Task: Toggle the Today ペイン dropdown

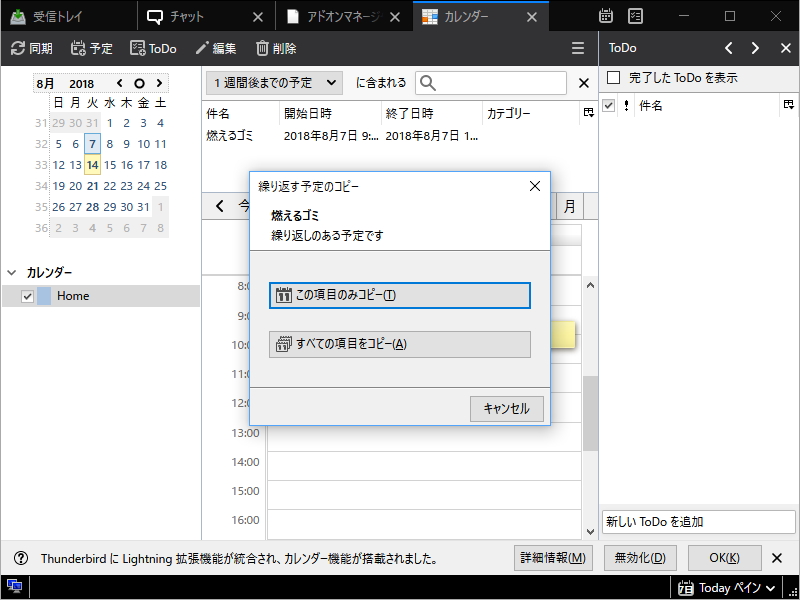Action: tap(728, 588)
